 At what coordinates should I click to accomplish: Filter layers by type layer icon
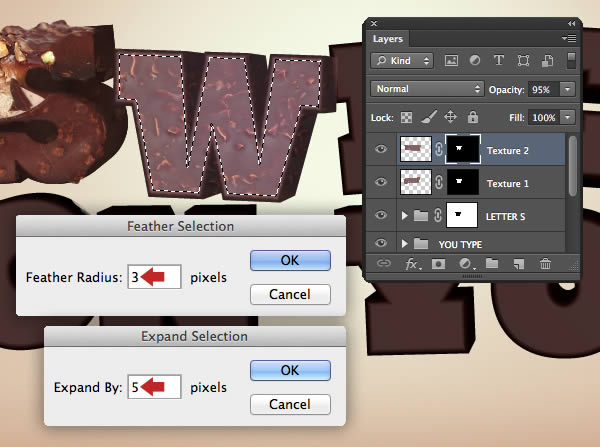tap(499, 60)
